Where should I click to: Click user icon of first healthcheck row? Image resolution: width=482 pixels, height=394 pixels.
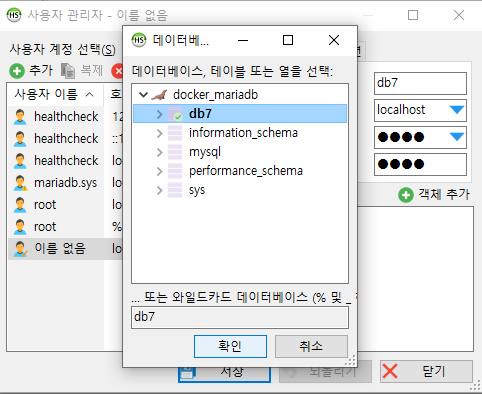(x=20, y=117)
